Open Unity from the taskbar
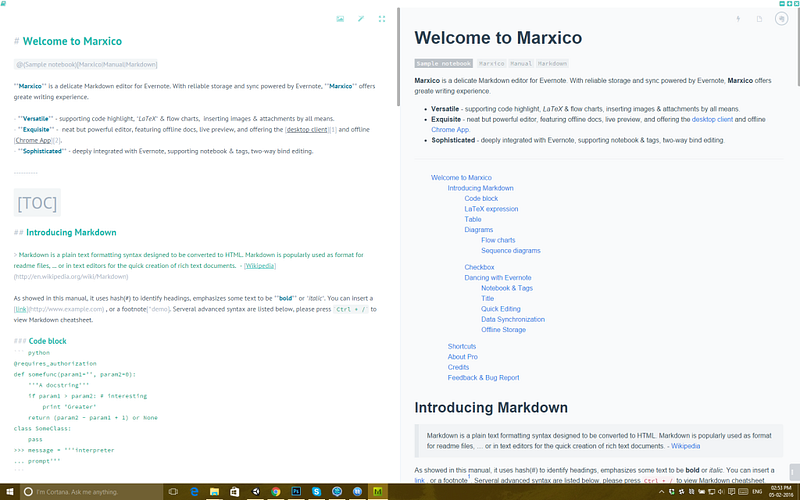 pos(255,492)
